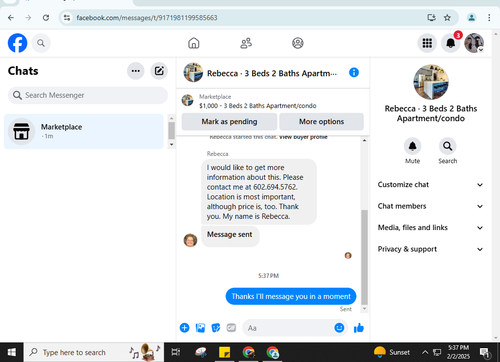
Task: Open the Facebook menu grid icon
Action: point(427,43)
